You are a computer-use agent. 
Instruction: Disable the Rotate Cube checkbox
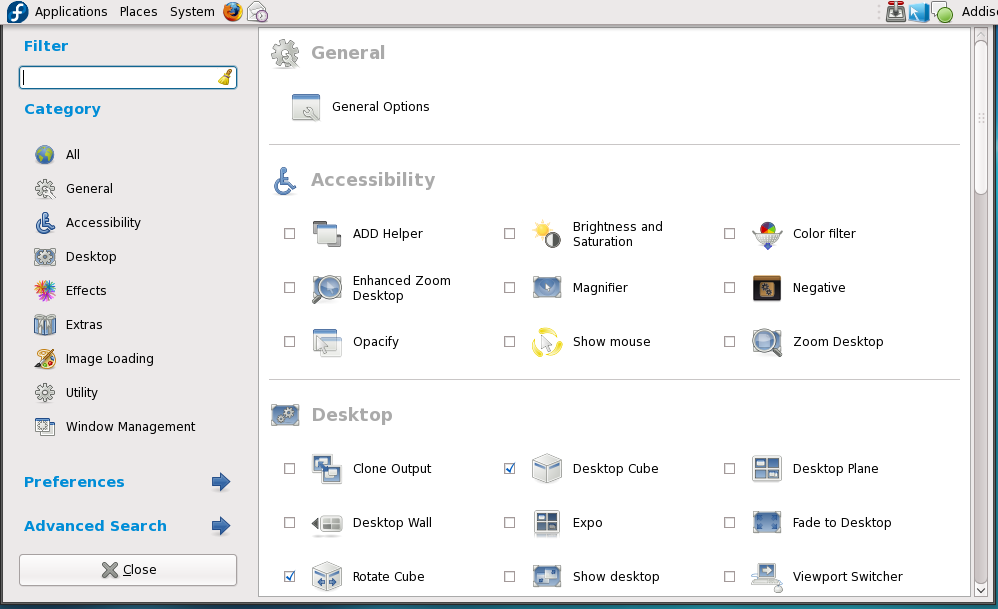point(290,577)
